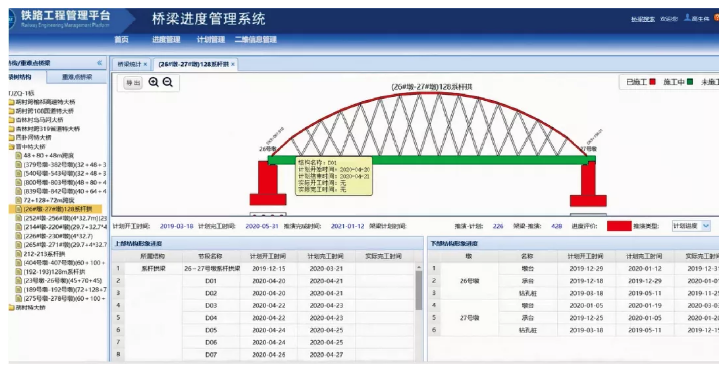Select tree item 72+128+72m

pos(45,200)
